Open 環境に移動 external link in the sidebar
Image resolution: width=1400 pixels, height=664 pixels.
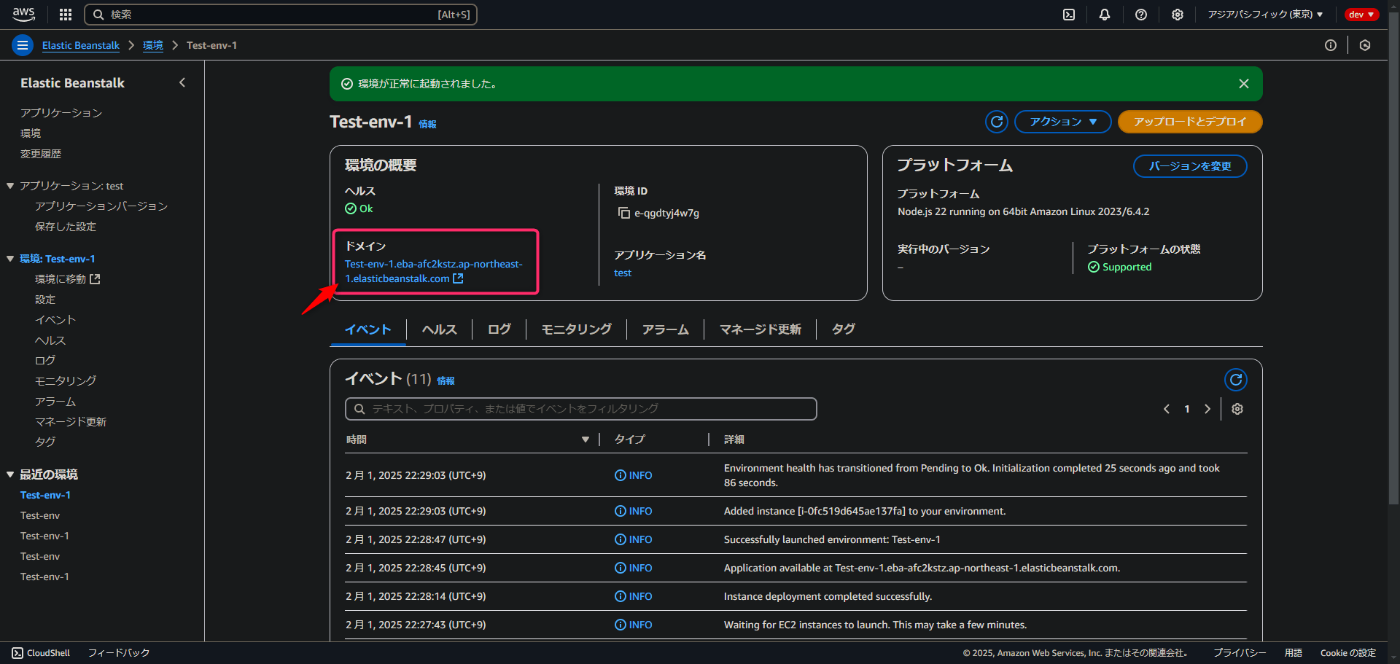click(68, 279)
